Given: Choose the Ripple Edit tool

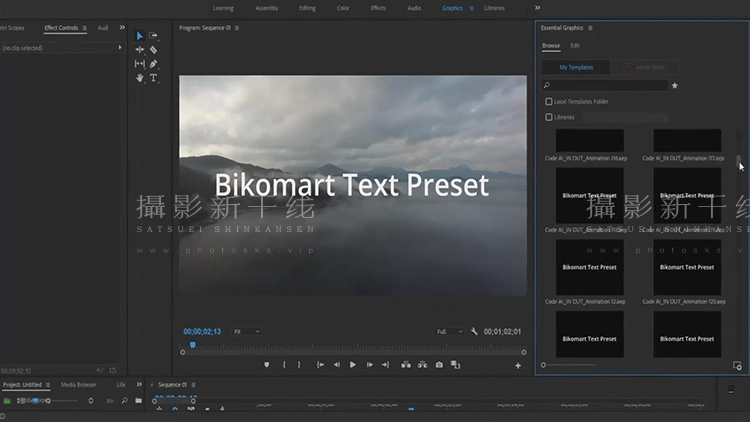Looking at the screenshot, I should click(x=139, y=49).
